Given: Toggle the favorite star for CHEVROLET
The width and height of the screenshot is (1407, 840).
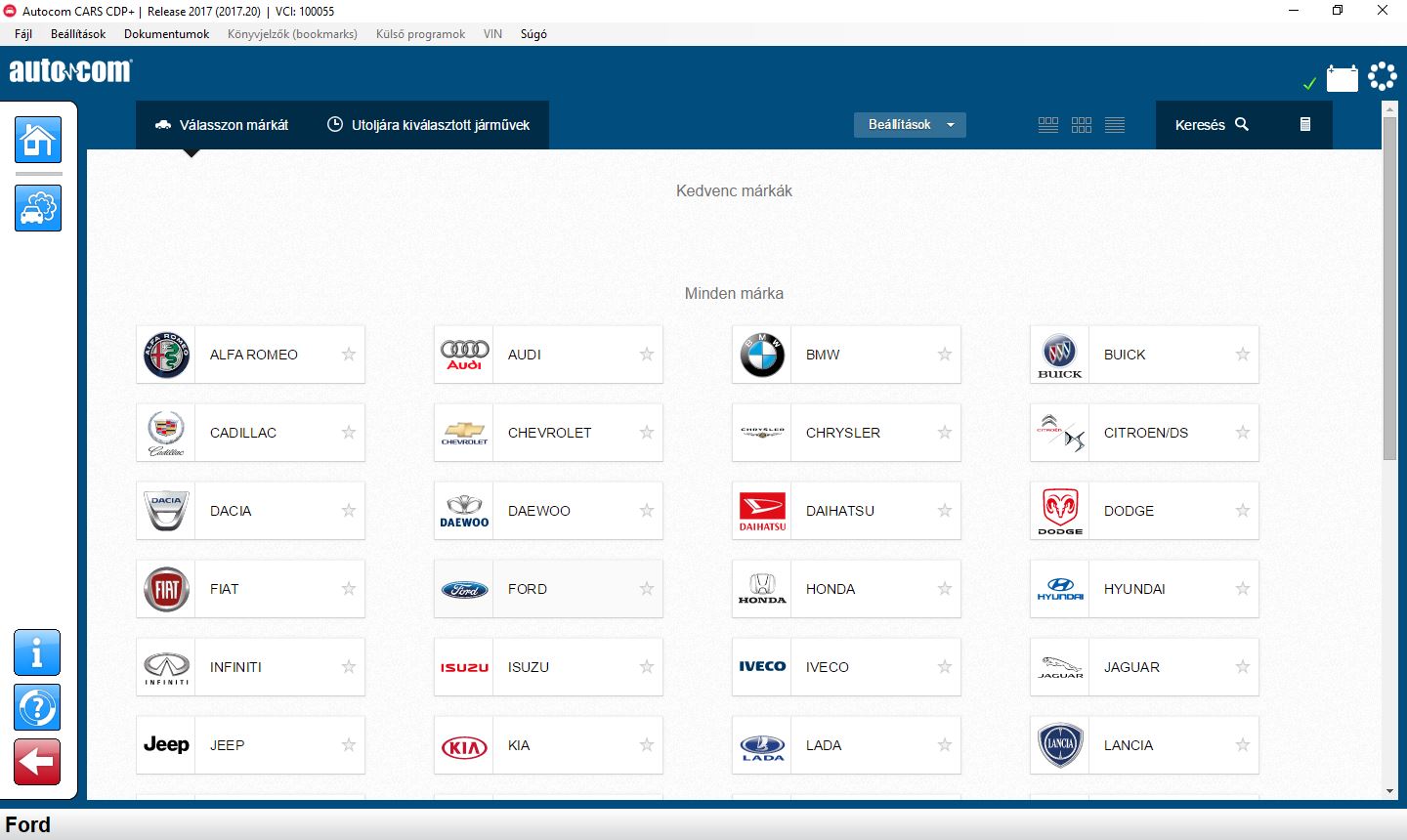Looking at the screenshot, I should click(x=647, y=433).
